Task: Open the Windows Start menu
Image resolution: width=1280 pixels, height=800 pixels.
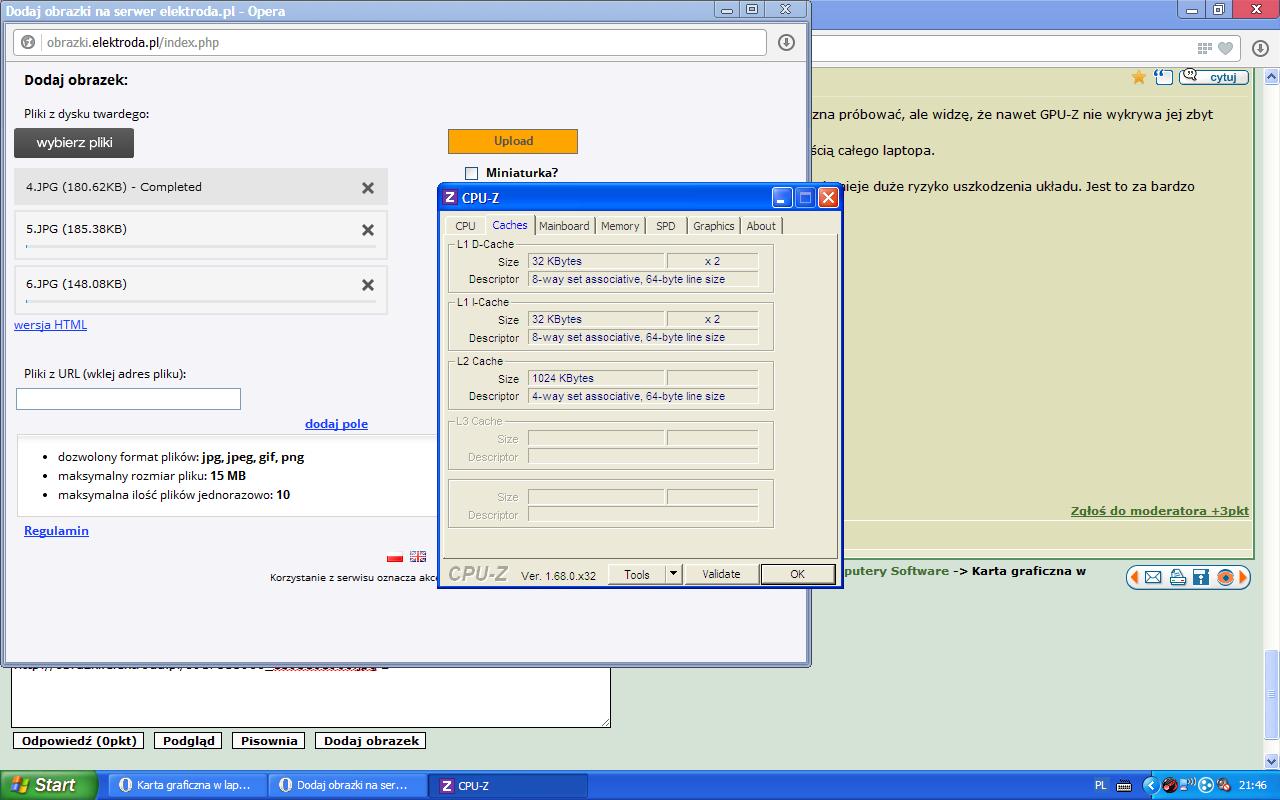Action: (48, 786)
